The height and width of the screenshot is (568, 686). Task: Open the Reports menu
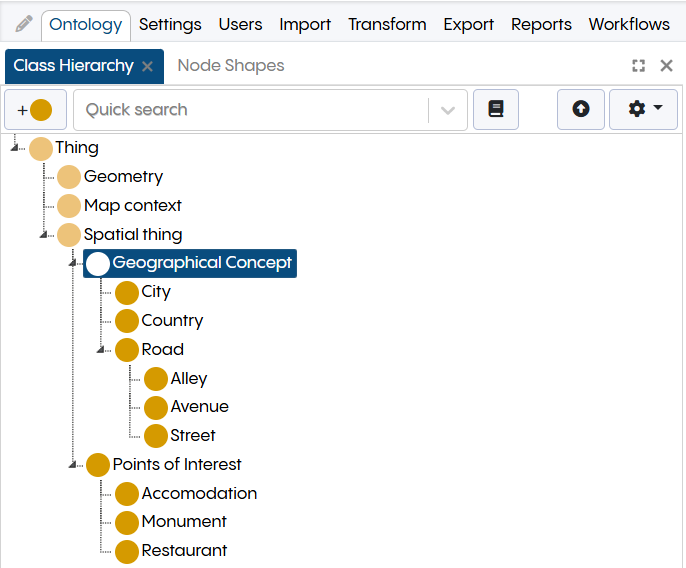point(541,24)
